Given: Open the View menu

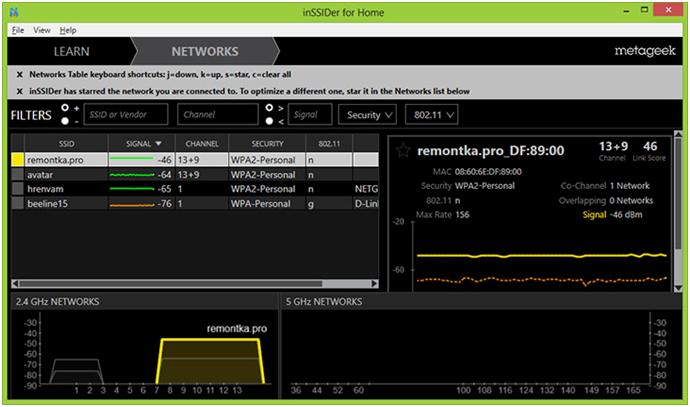Looking at the screenshot, I should pyautogui.click(x=42, y=30).
